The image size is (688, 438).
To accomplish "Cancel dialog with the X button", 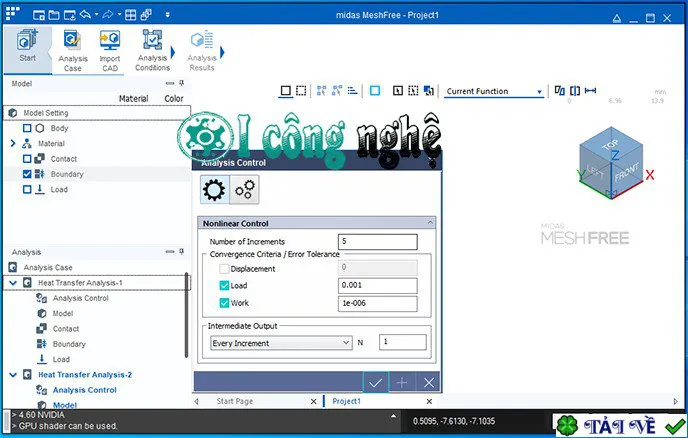I will (429, 383).
